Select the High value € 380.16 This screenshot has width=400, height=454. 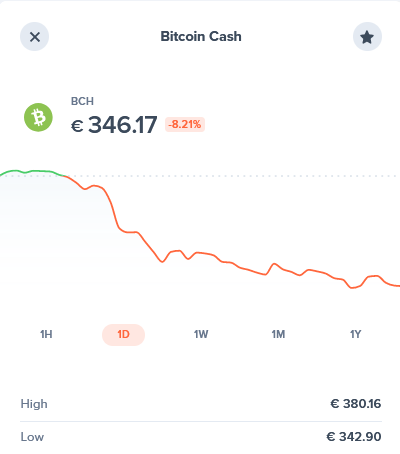click(356, 404)
